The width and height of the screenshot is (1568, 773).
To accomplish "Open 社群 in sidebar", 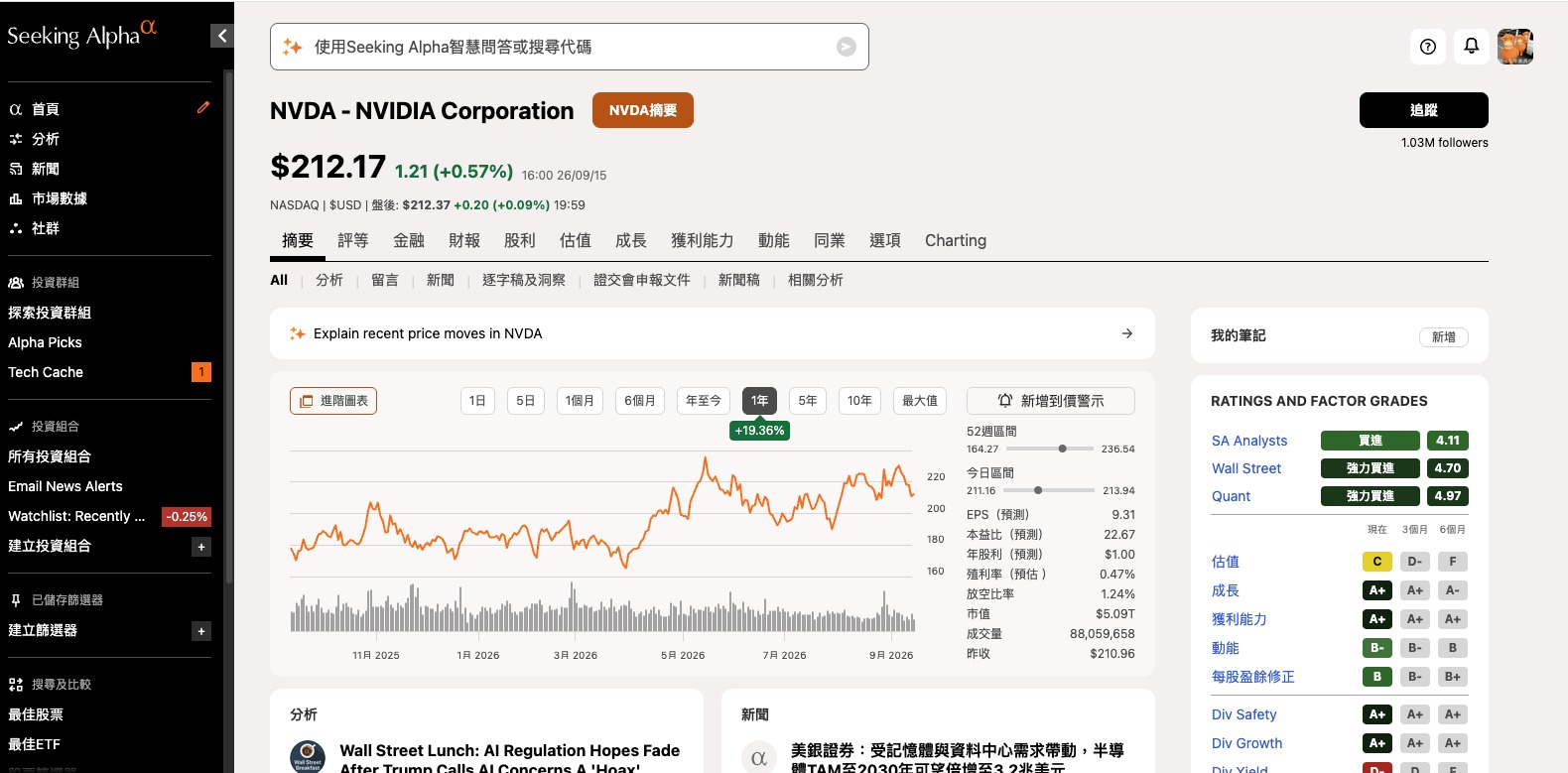I will (46, 228).
